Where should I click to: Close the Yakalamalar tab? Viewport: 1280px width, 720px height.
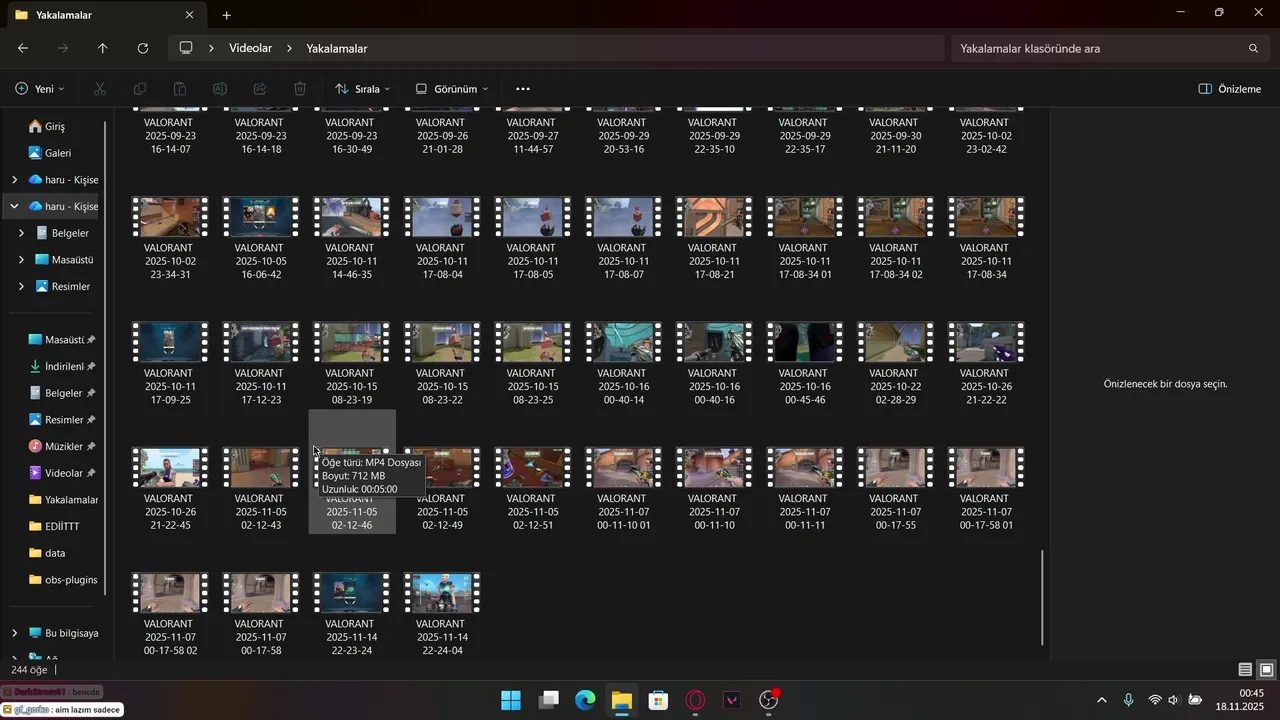coord(190,15)
